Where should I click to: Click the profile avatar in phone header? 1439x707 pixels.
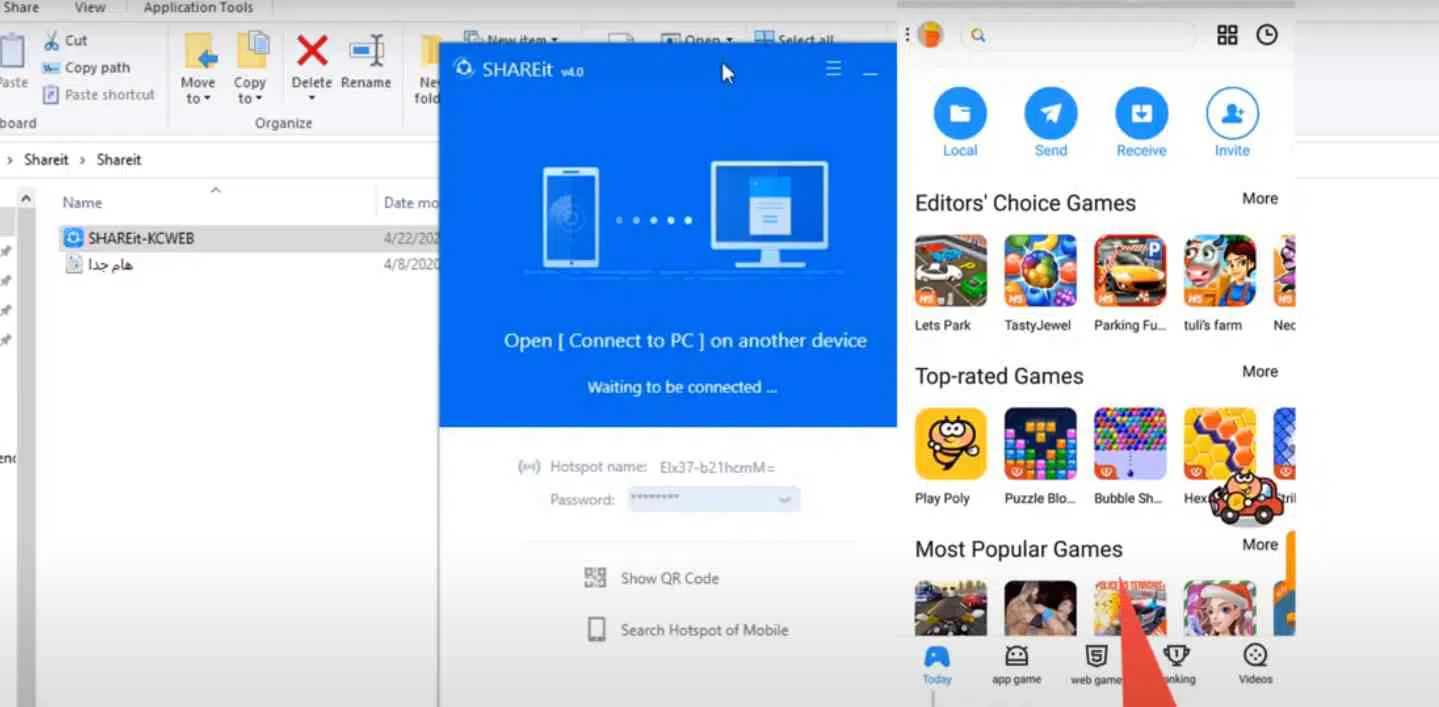click(930, 35)
